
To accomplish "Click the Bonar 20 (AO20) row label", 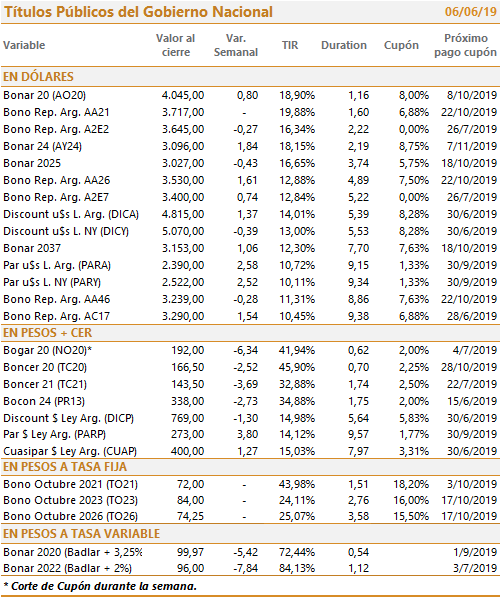I will [x=45, y=95].
